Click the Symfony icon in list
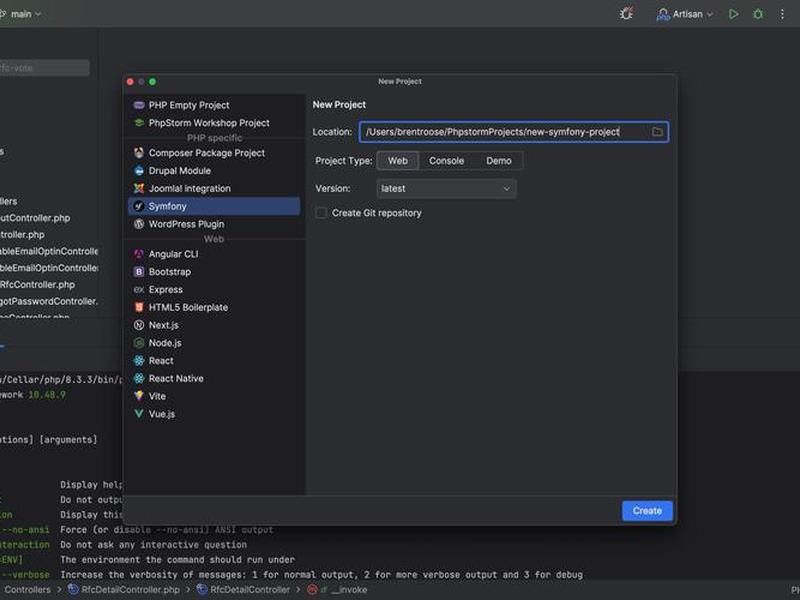Image resolution: width=800 pixels, height=600 pixels. [x=139, y=206]
